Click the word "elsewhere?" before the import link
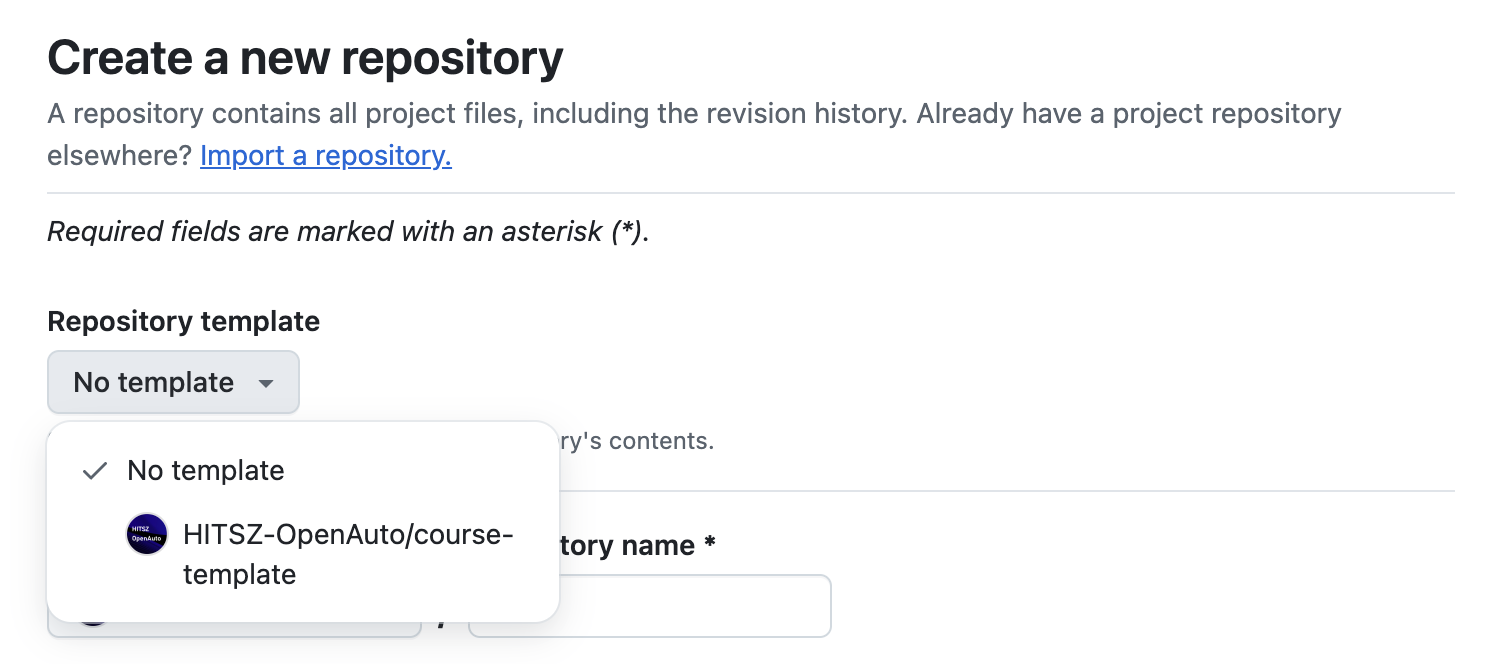1498x664 pixels. [119, 156]
